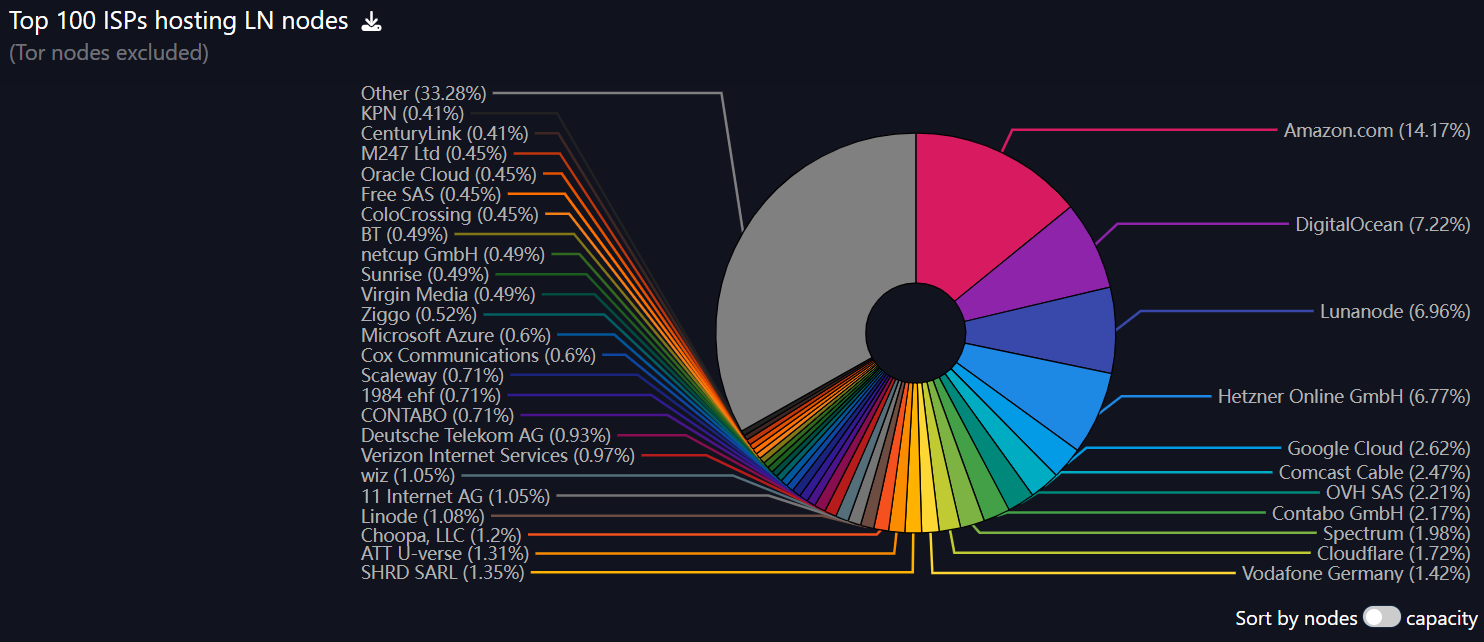Click the ATT U-verse (1.31%) label

click(x=445, y=553)
